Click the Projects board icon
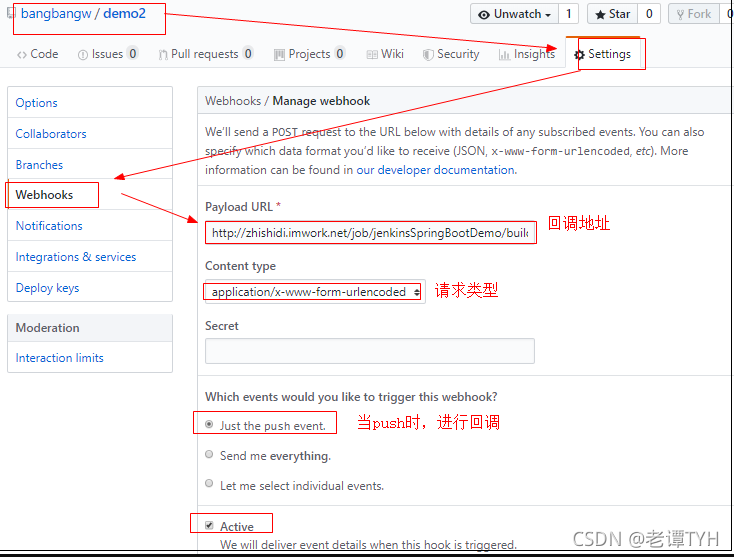Image resolution: width=734 pixels, height=557 pixels. [279, 55]
